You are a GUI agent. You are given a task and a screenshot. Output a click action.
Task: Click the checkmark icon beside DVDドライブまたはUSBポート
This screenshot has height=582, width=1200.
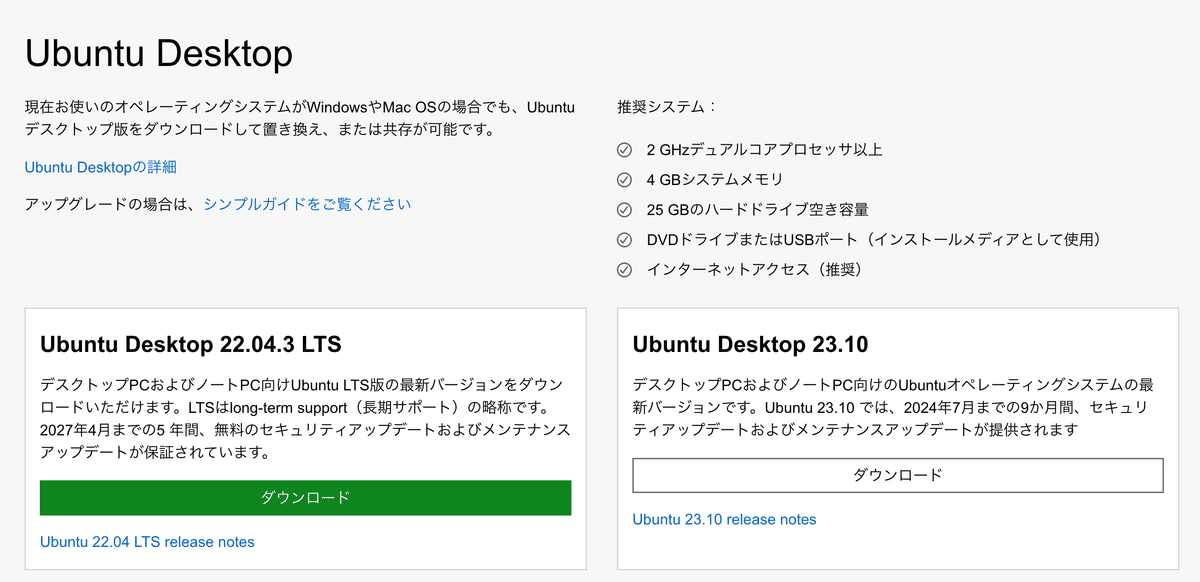pos(625,240)
